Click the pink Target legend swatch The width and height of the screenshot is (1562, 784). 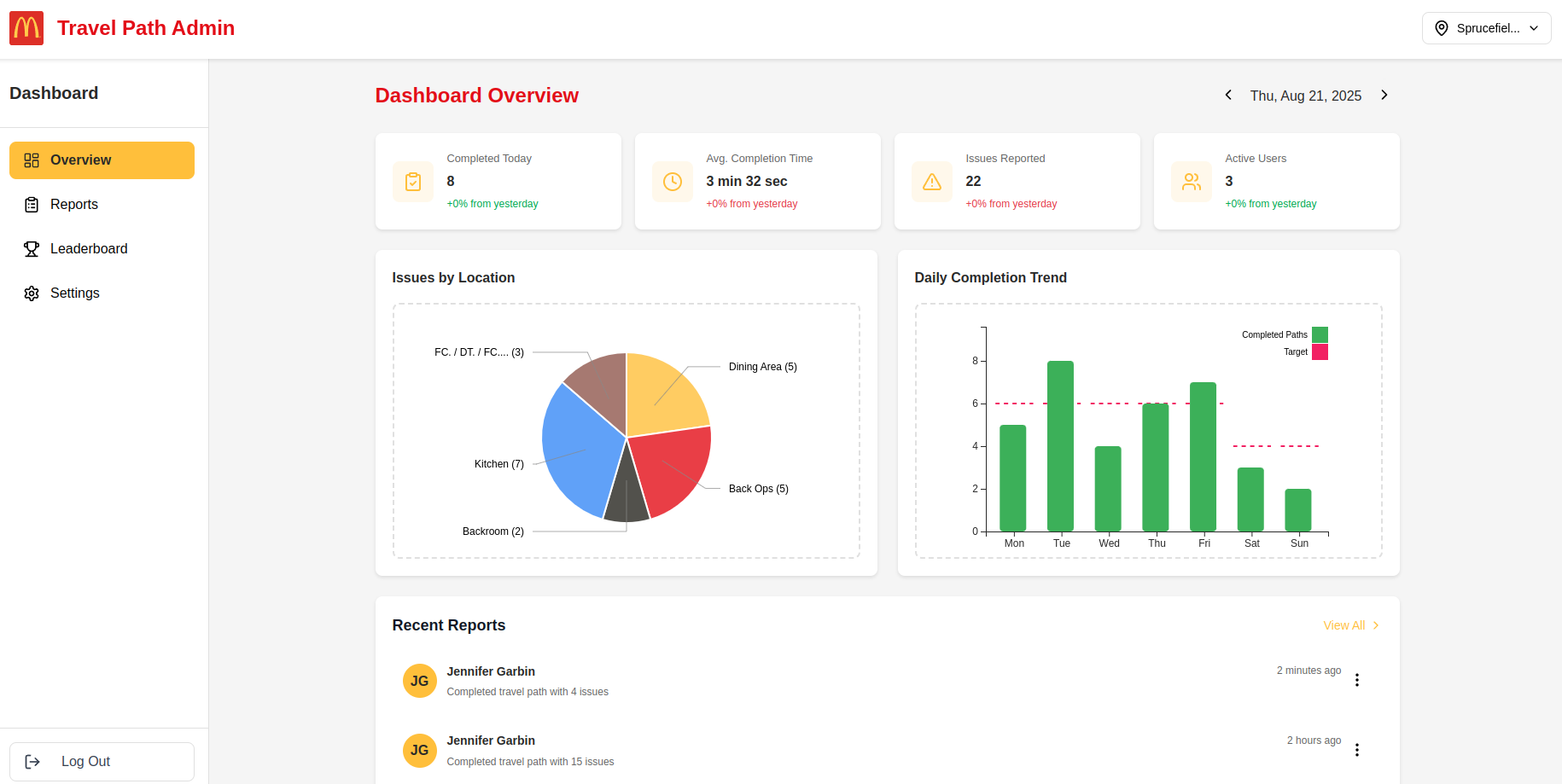click(1320, 351)
